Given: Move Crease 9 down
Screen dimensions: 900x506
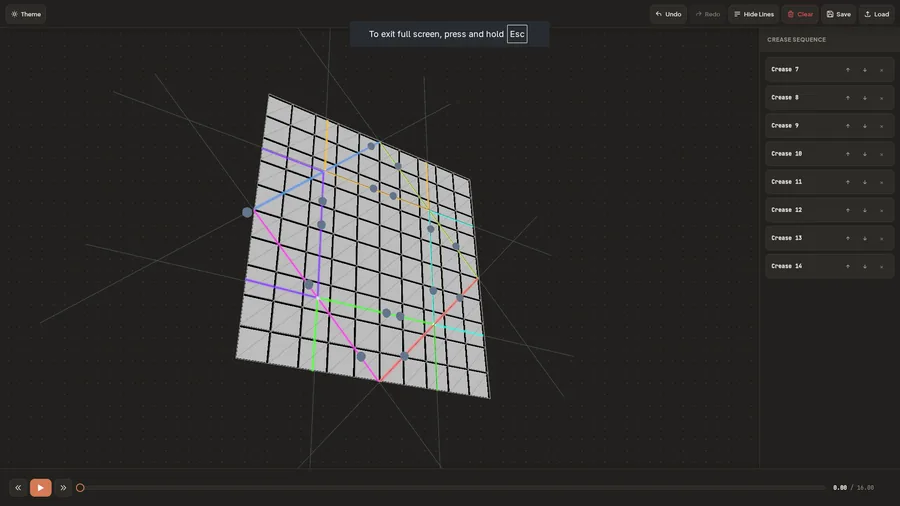Looking at the screenshot, I should [x=864, y=126].
